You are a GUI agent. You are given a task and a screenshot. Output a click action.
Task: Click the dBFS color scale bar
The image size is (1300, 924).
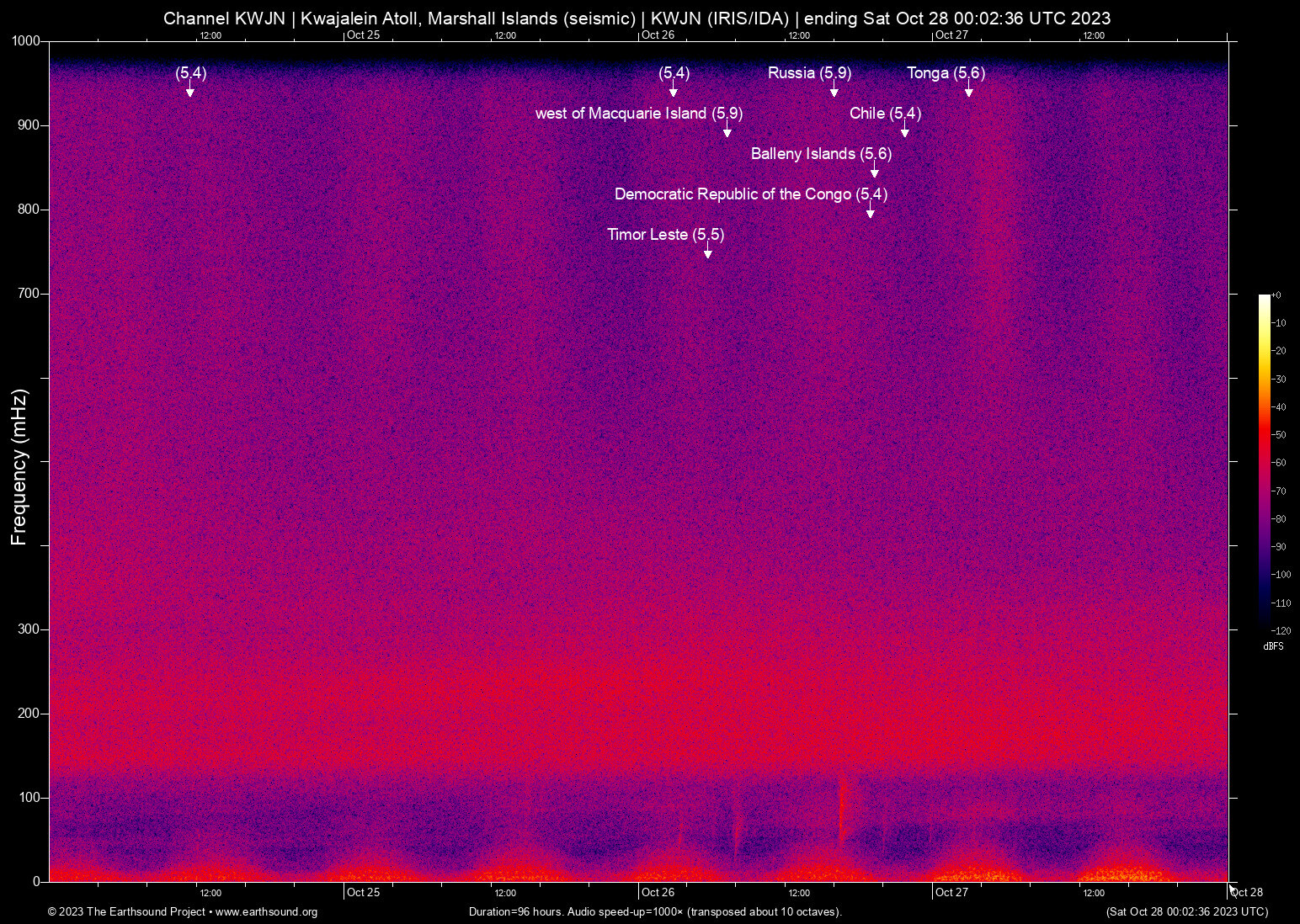pyautogui.click(x=1264, y=462)
